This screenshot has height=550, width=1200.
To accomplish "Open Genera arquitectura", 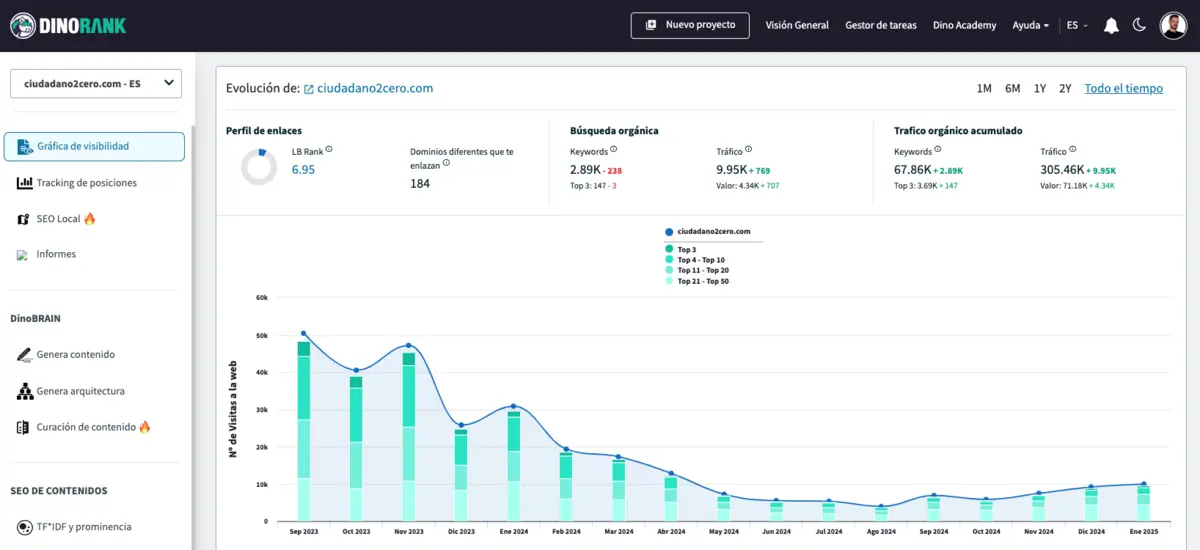I will click(80, 391).
